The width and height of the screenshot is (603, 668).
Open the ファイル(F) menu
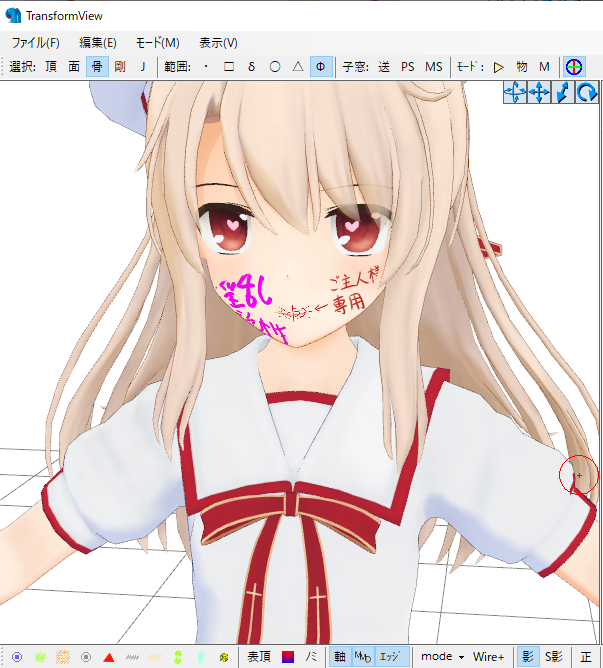coord(35,43)
